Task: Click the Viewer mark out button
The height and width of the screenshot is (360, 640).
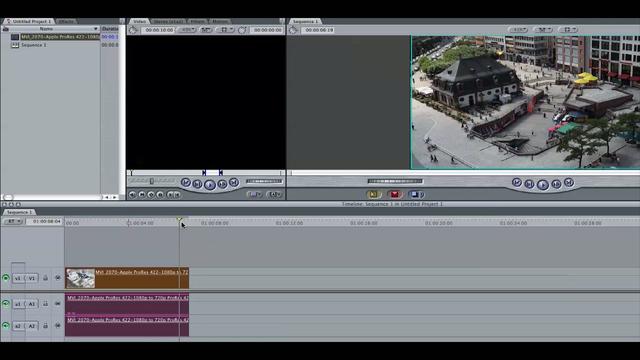Action: (177, 195)
